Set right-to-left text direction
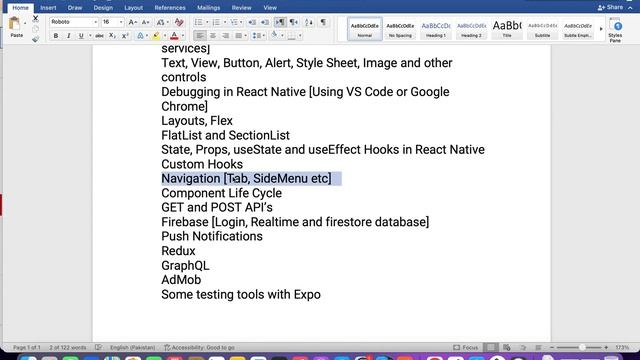The width and height of the screenshot is (640, 360). (x=293, y=22)
